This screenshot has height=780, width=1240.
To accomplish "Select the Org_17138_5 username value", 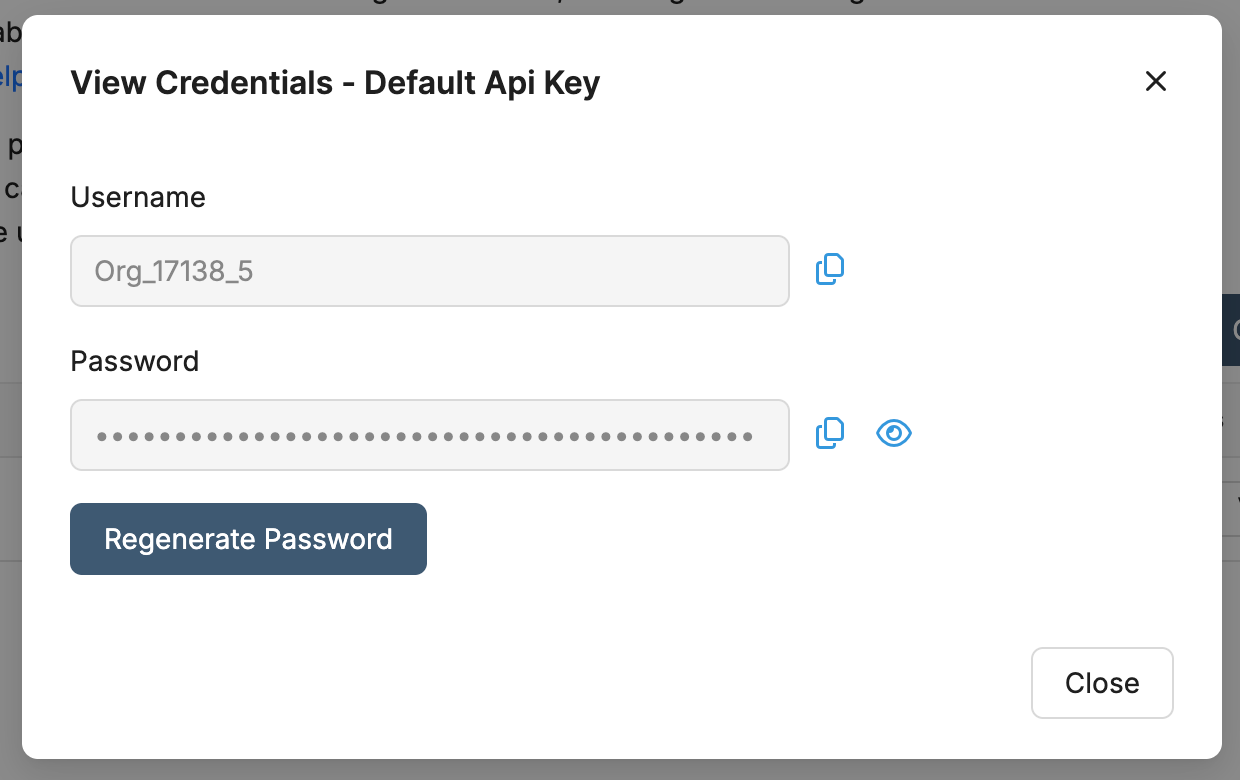I will pos(174,271).
